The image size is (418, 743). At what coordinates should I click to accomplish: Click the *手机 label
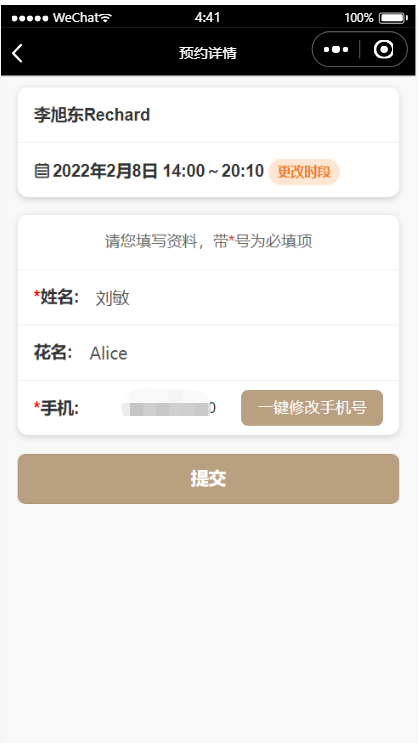[x=56, y=408]
